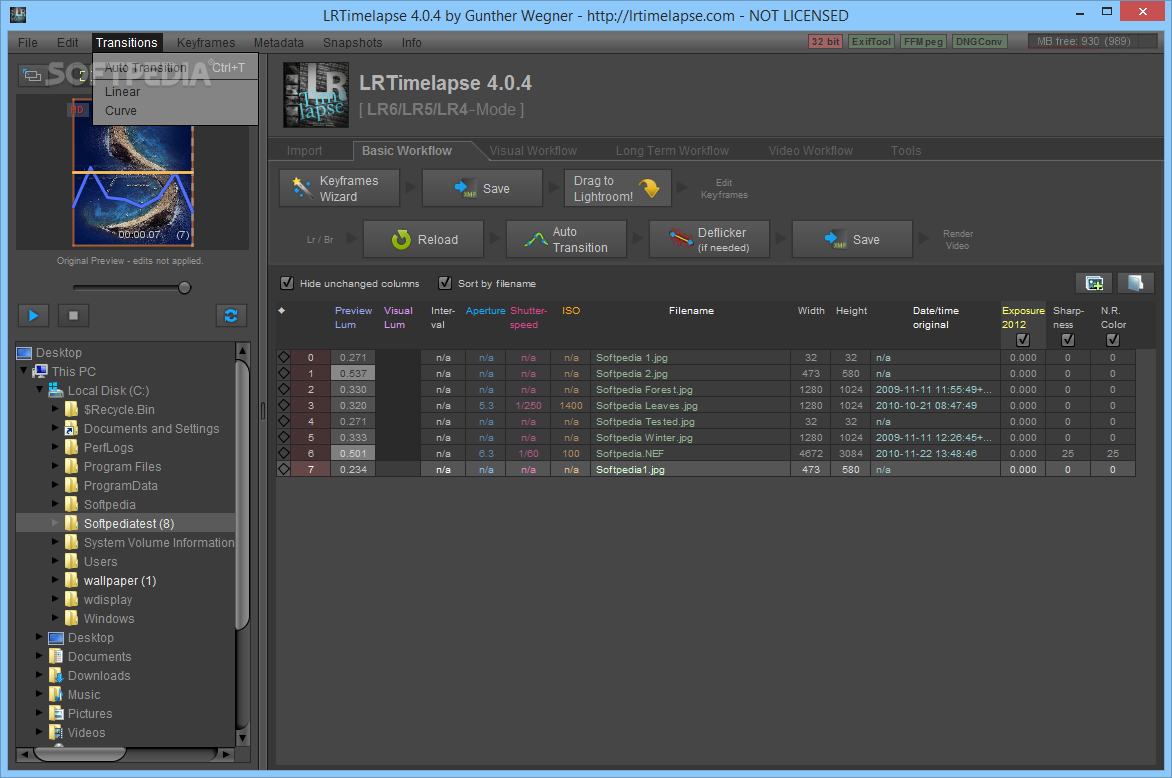Click the FFMpeg status indicator
Screen dimensions: 1172x778
[923, 42]
